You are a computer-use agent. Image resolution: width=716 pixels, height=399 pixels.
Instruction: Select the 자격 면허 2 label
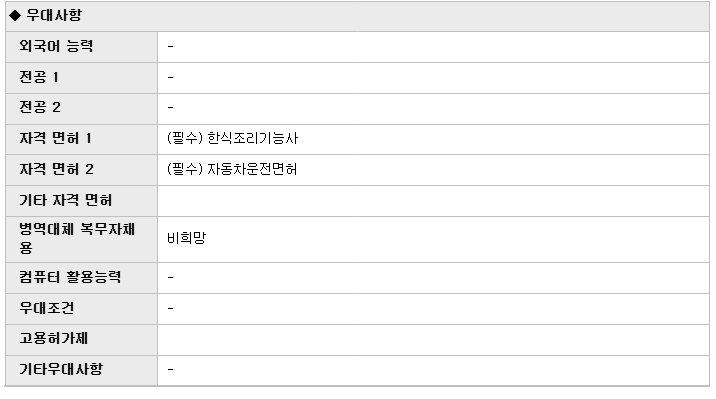coord(56,169)
